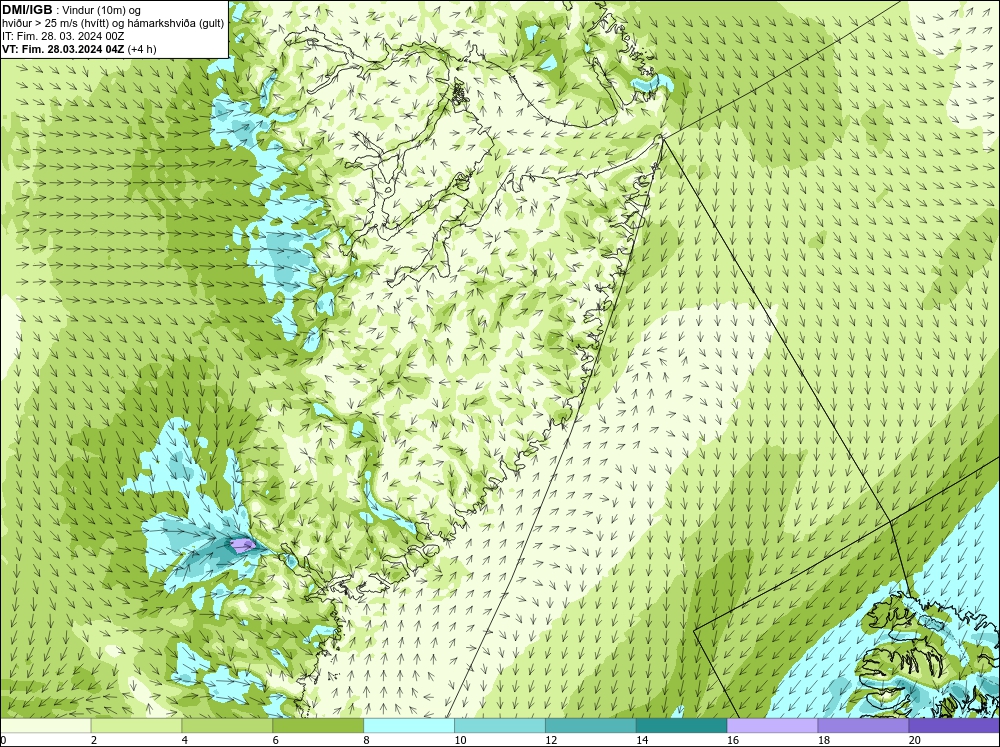Image resolution: width=1000 pixels, height=747 pixels.
Task: Click the 8–10 m/s light cyan legend swatch
Action: pyautogui.click(x=409, y=725)
